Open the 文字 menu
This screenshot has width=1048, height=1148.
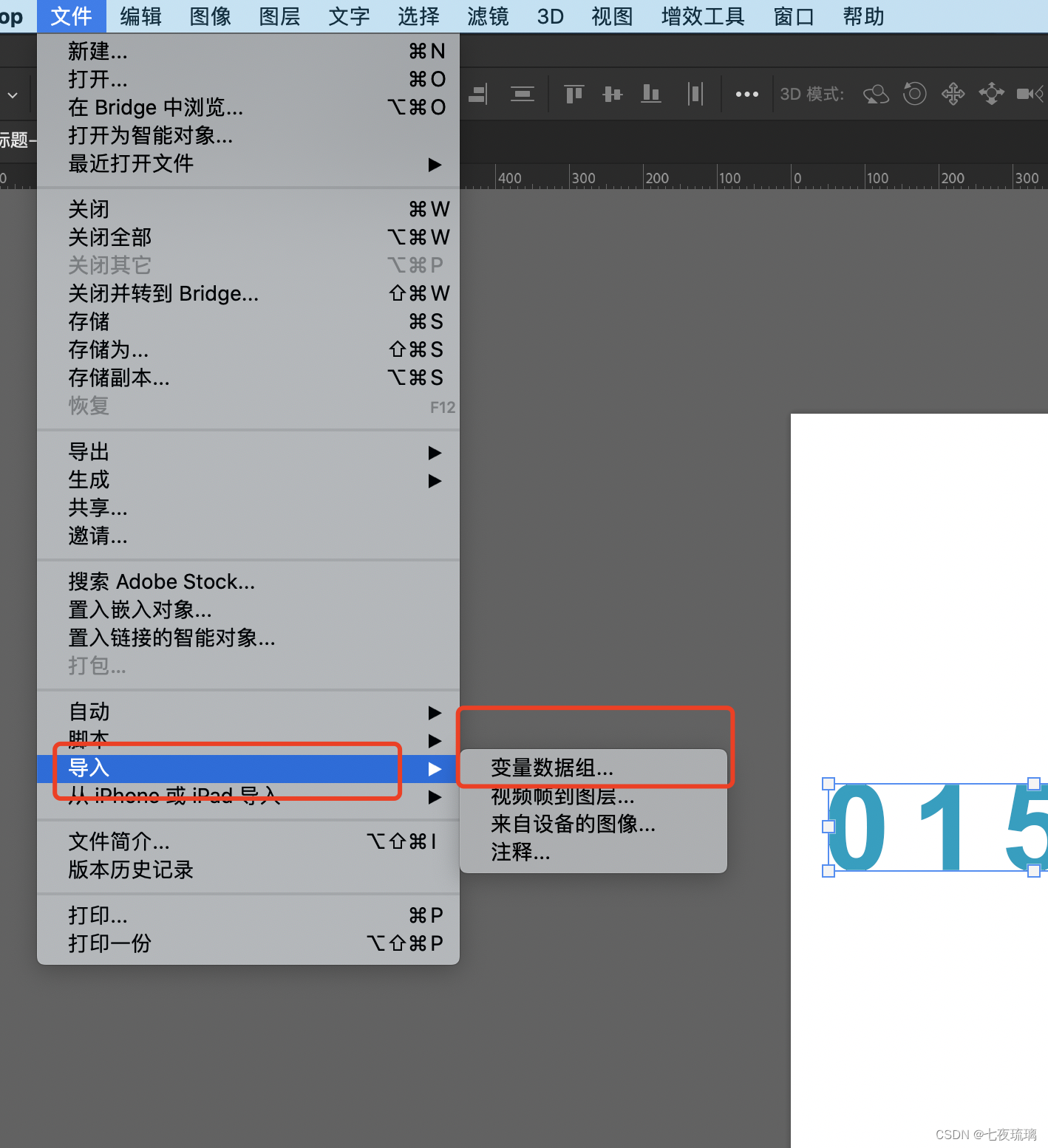tap(349, 16)
